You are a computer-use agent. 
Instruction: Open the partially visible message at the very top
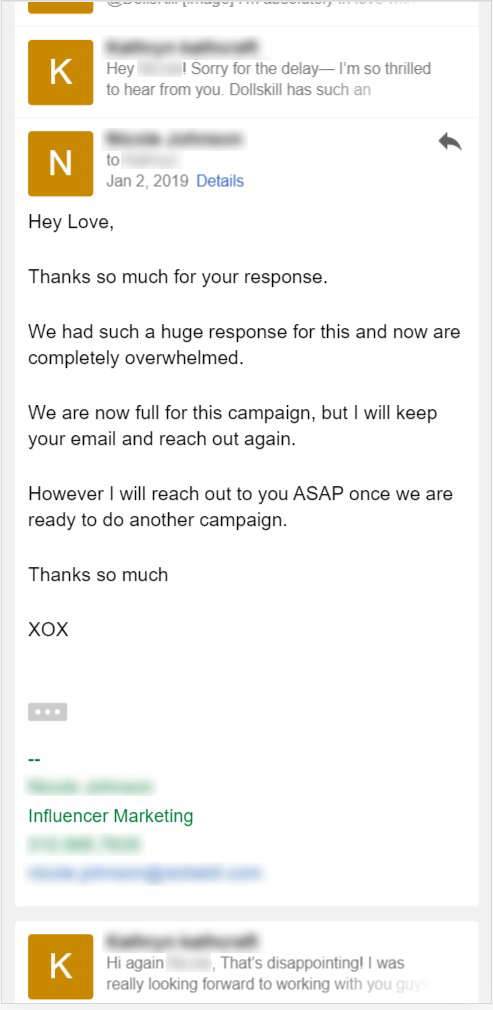pyautogui.click(x=247, y=6)
